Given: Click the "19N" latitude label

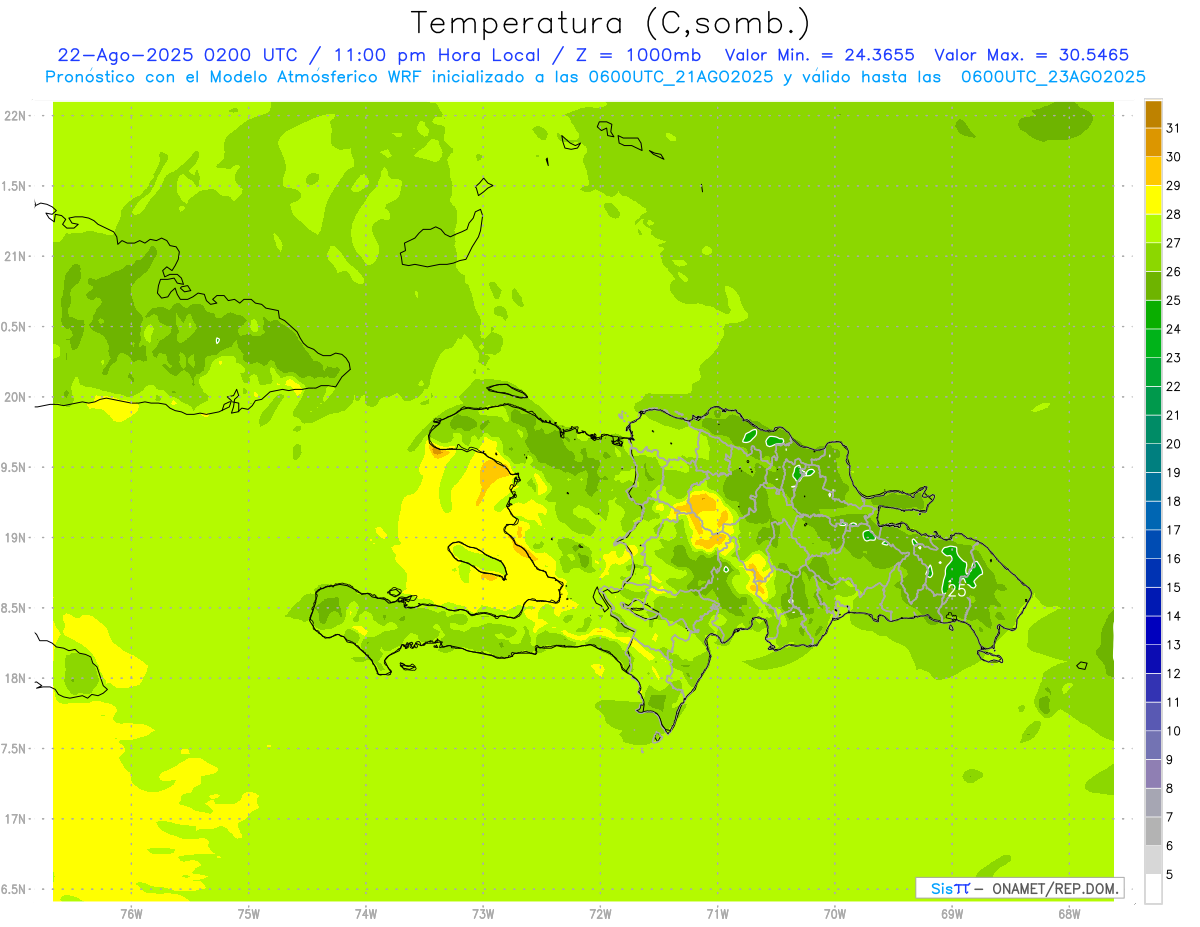Looking at the screenshot, I should coord(15,537).
